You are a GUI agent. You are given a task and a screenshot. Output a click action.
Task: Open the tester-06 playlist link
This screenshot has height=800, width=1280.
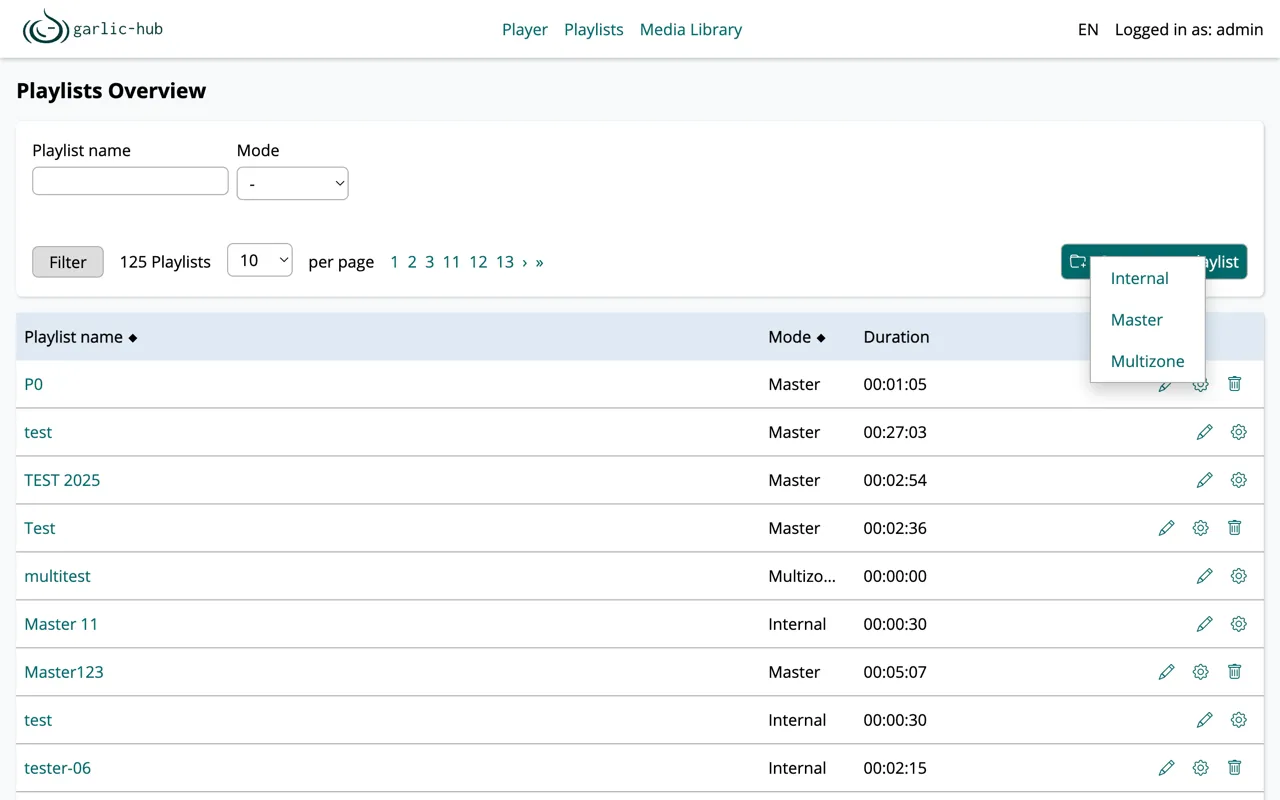[57, 768]
